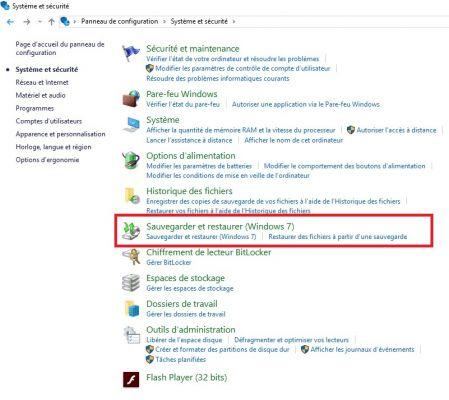
Task: Click the BitLocker keys icon
Action: (x=131, y=257)
